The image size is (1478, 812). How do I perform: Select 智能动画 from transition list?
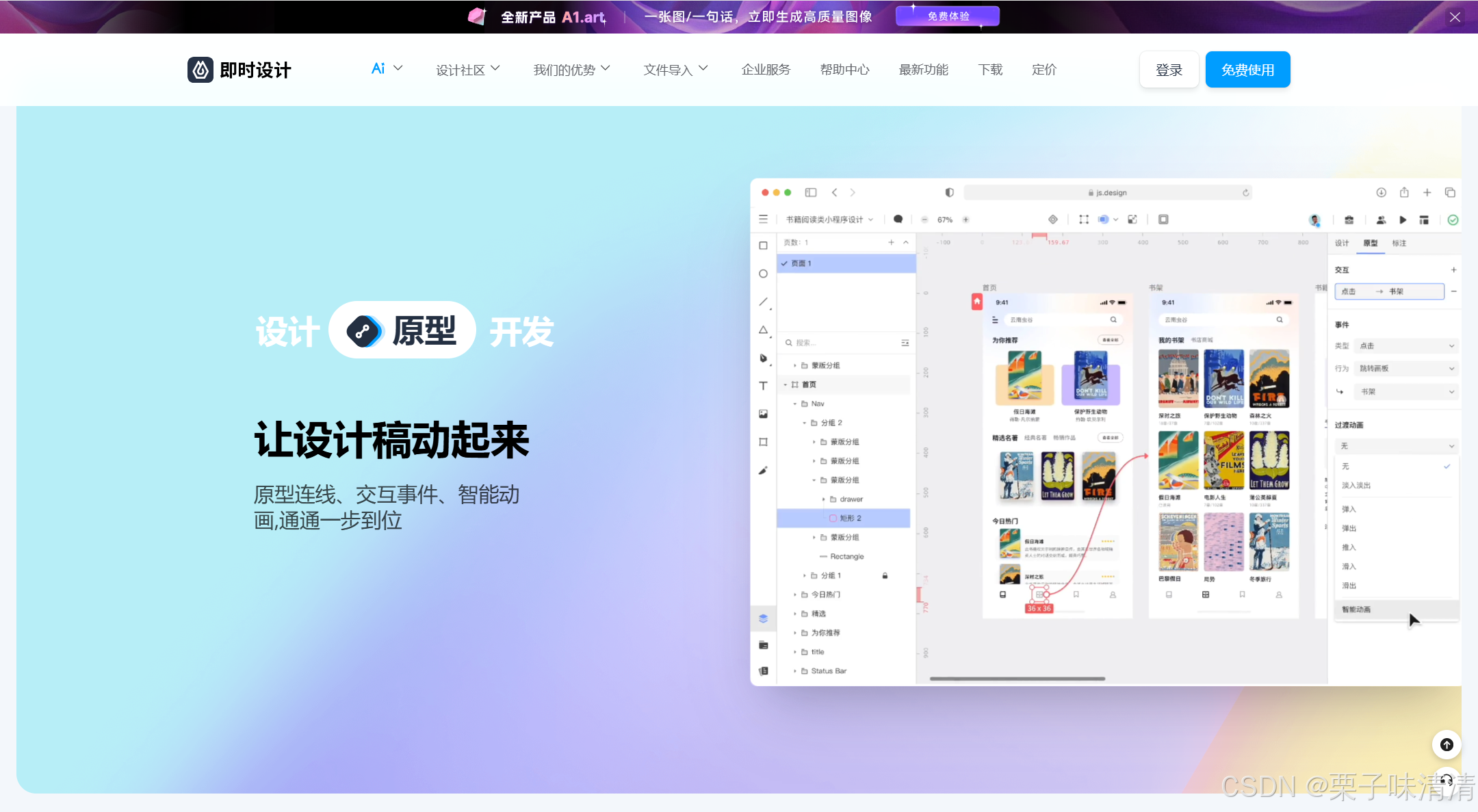click(1356, 610)
